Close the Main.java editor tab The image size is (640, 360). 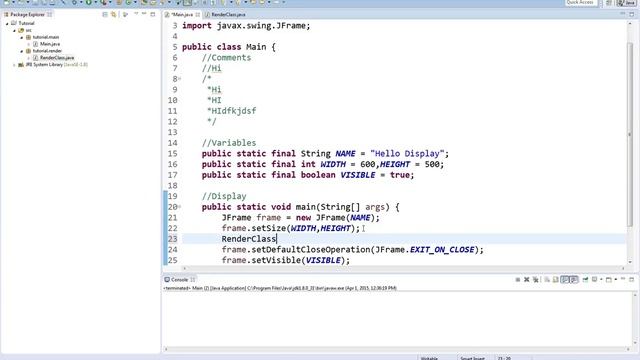[198, 14]
